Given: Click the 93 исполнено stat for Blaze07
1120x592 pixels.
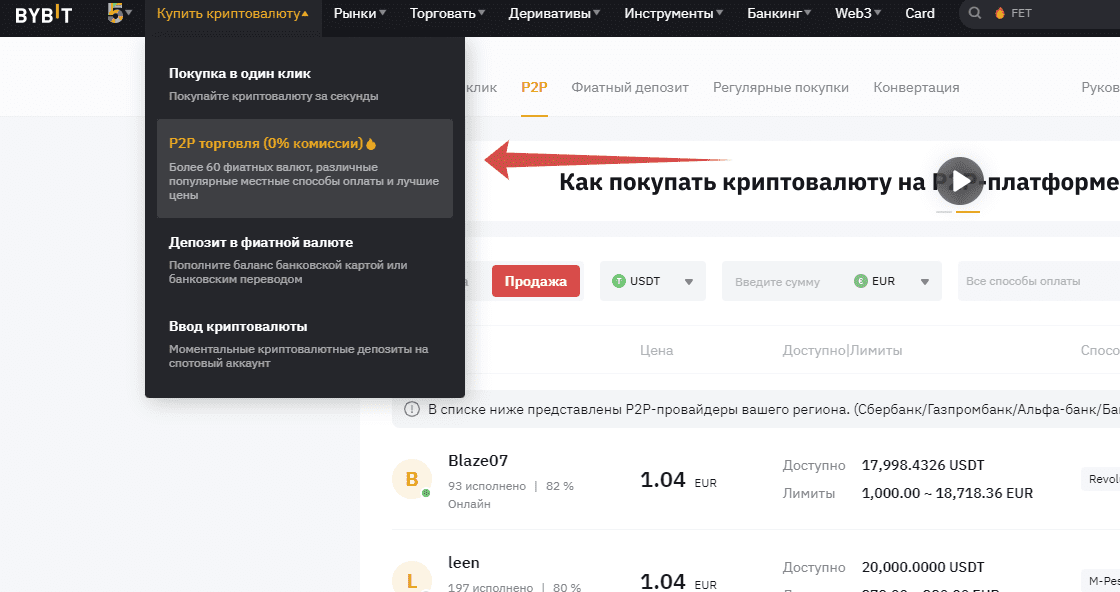Looking at the screenshot, I should click(x=486, y=486).
